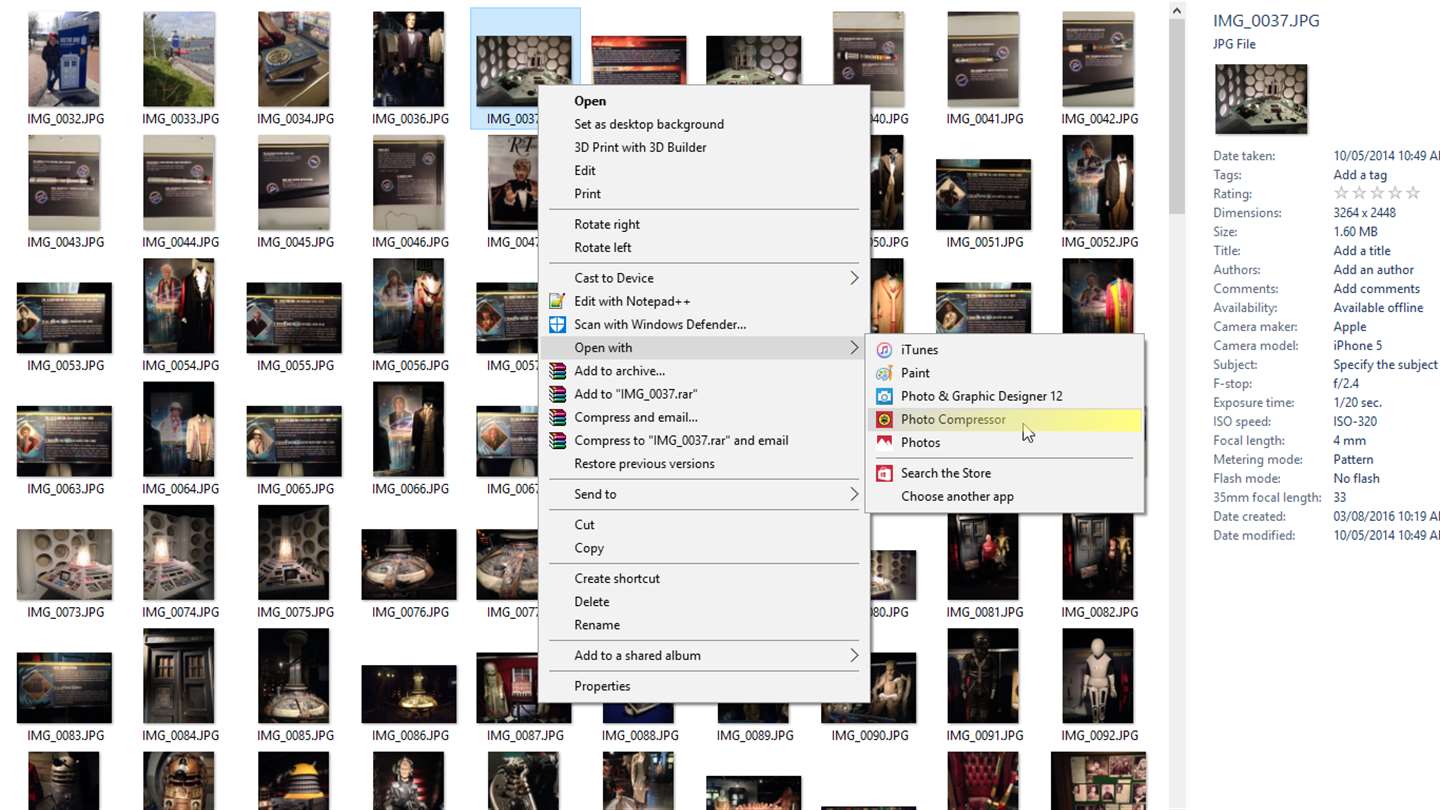Choose Rotate left
Screen dimensions: 1440x810
click(x=603, y=248)
